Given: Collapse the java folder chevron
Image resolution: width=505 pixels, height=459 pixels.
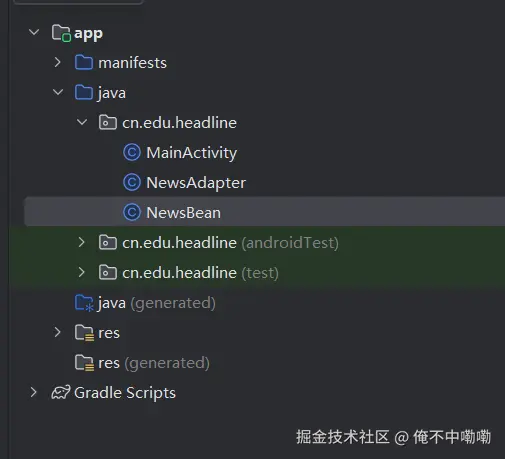Looking at the screenshot, I should tap(58, 92).
